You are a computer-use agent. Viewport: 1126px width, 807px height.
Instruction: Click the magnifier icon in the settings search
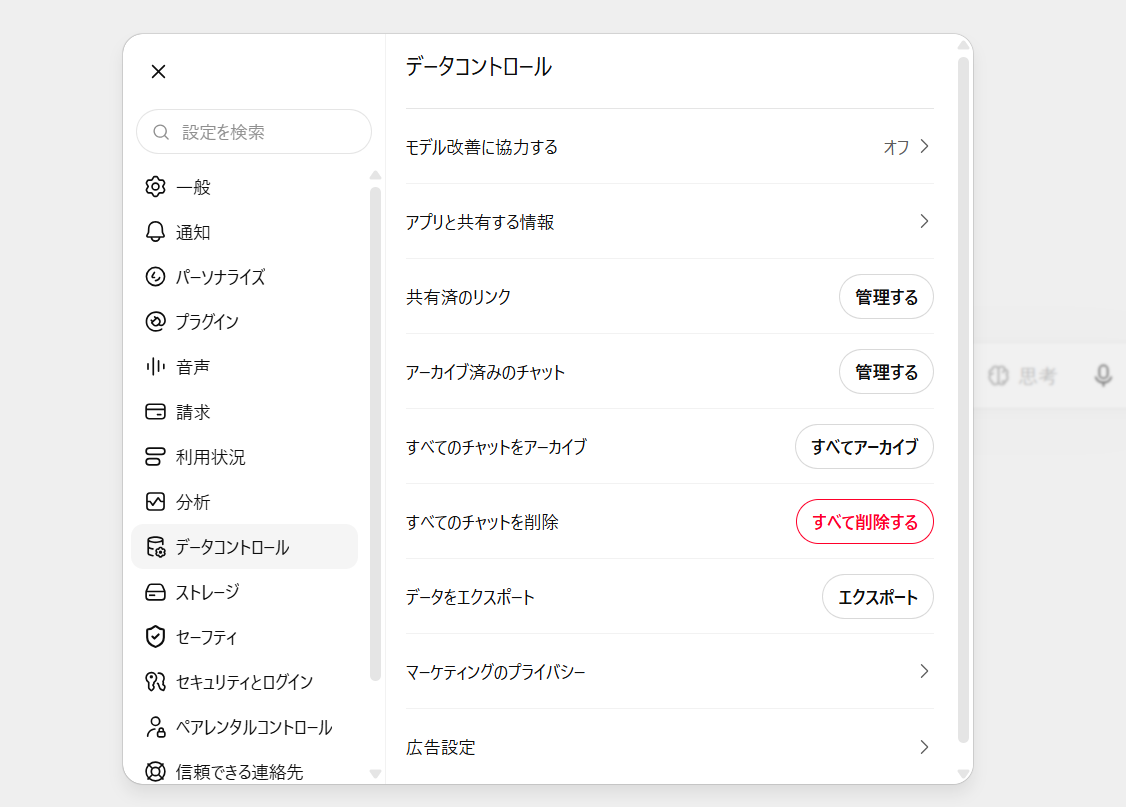[x=161, y=132]
